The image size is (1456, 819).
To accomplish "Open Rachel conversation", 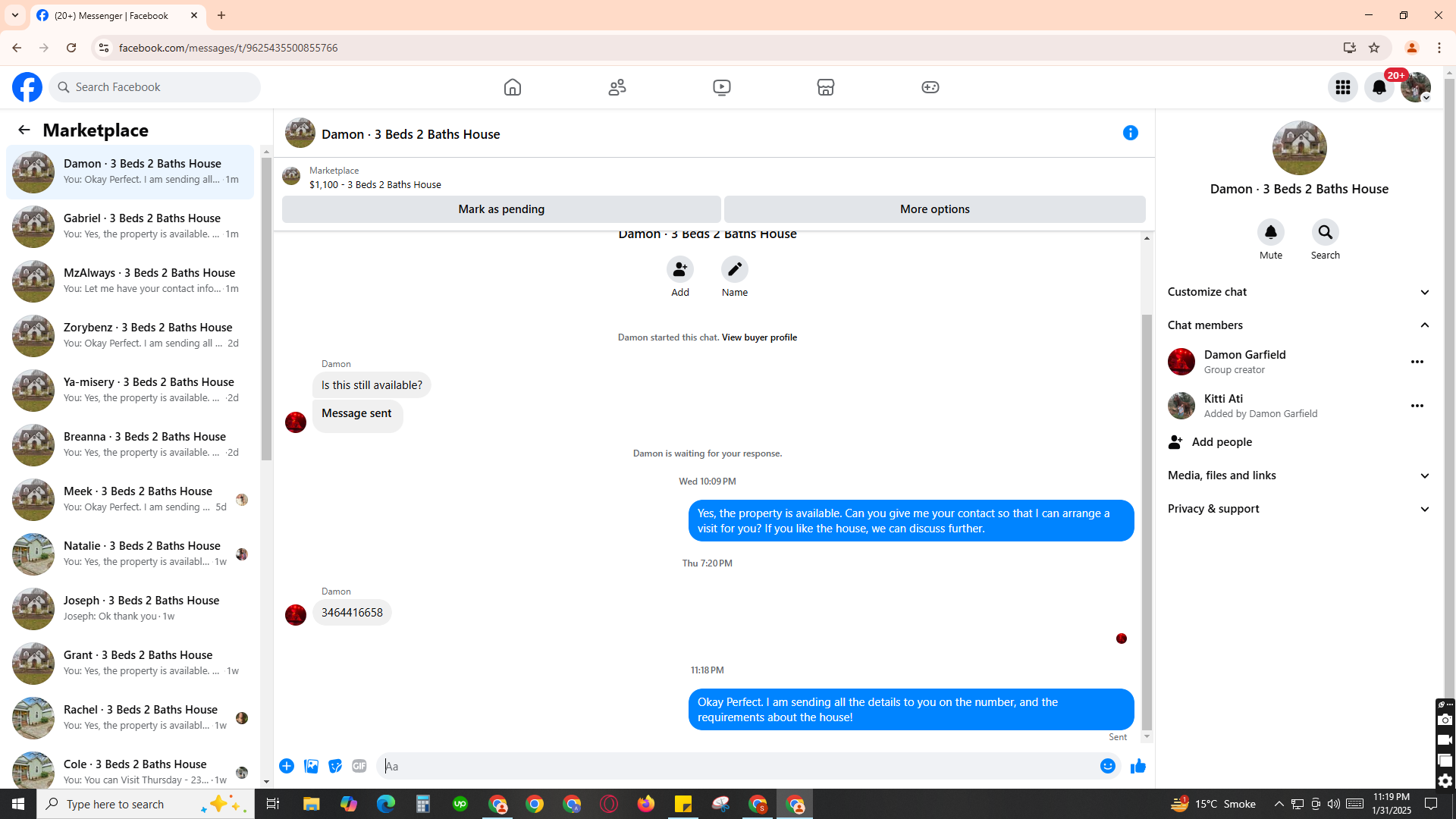I will [130, 718].
